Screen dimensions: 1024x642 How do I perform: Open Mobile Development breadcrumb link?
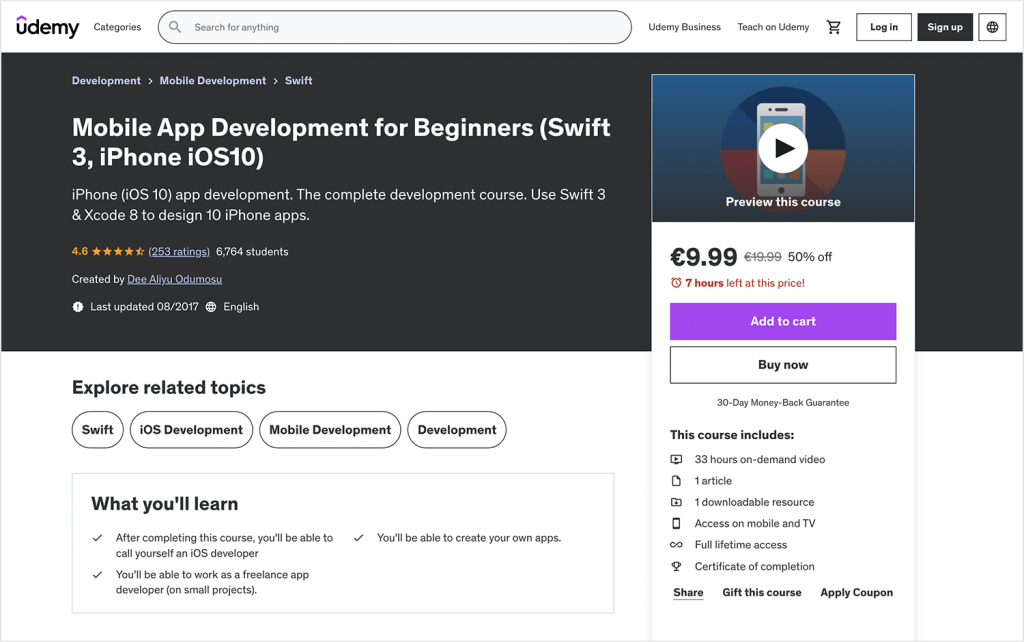(x=212, y=80)
